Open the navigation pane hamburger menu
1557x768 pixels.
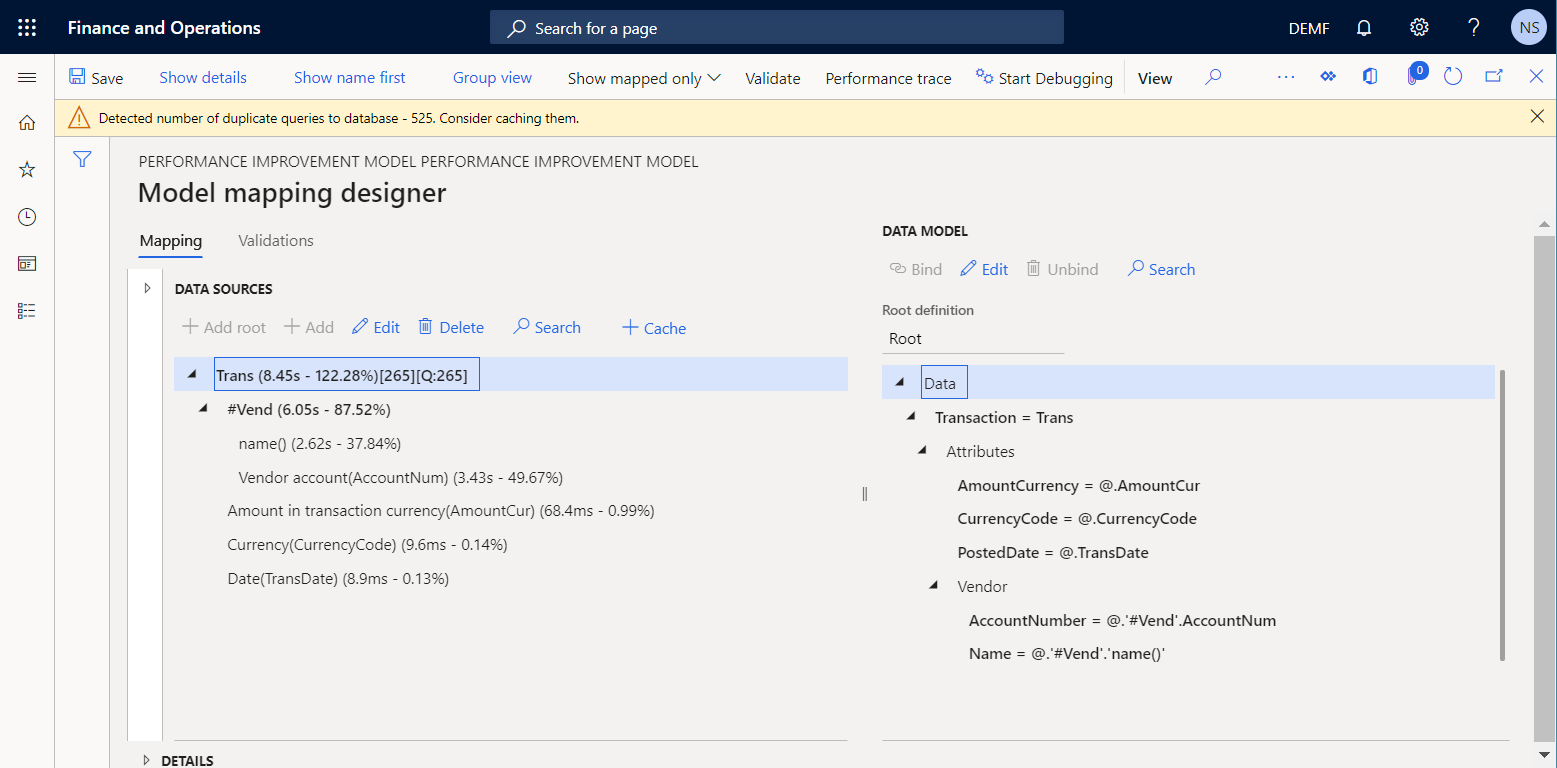(27, 76)
